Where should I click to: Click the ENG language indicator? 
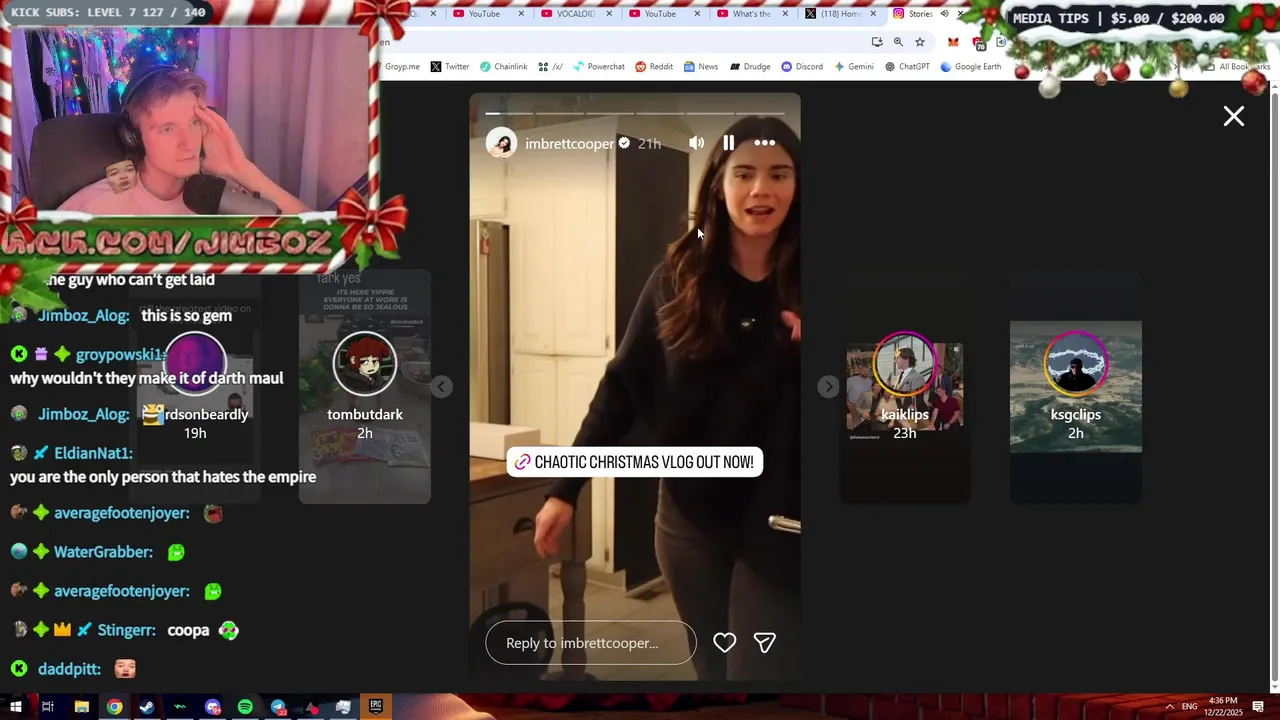(1189, 707)
